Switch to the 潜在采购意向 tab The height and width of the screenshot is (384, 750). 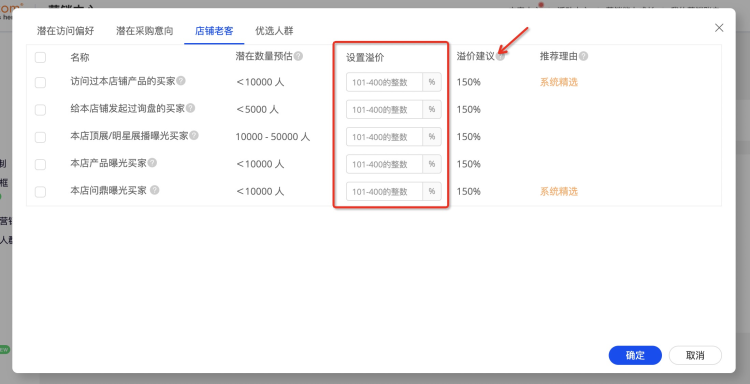[x=144, y=31]
